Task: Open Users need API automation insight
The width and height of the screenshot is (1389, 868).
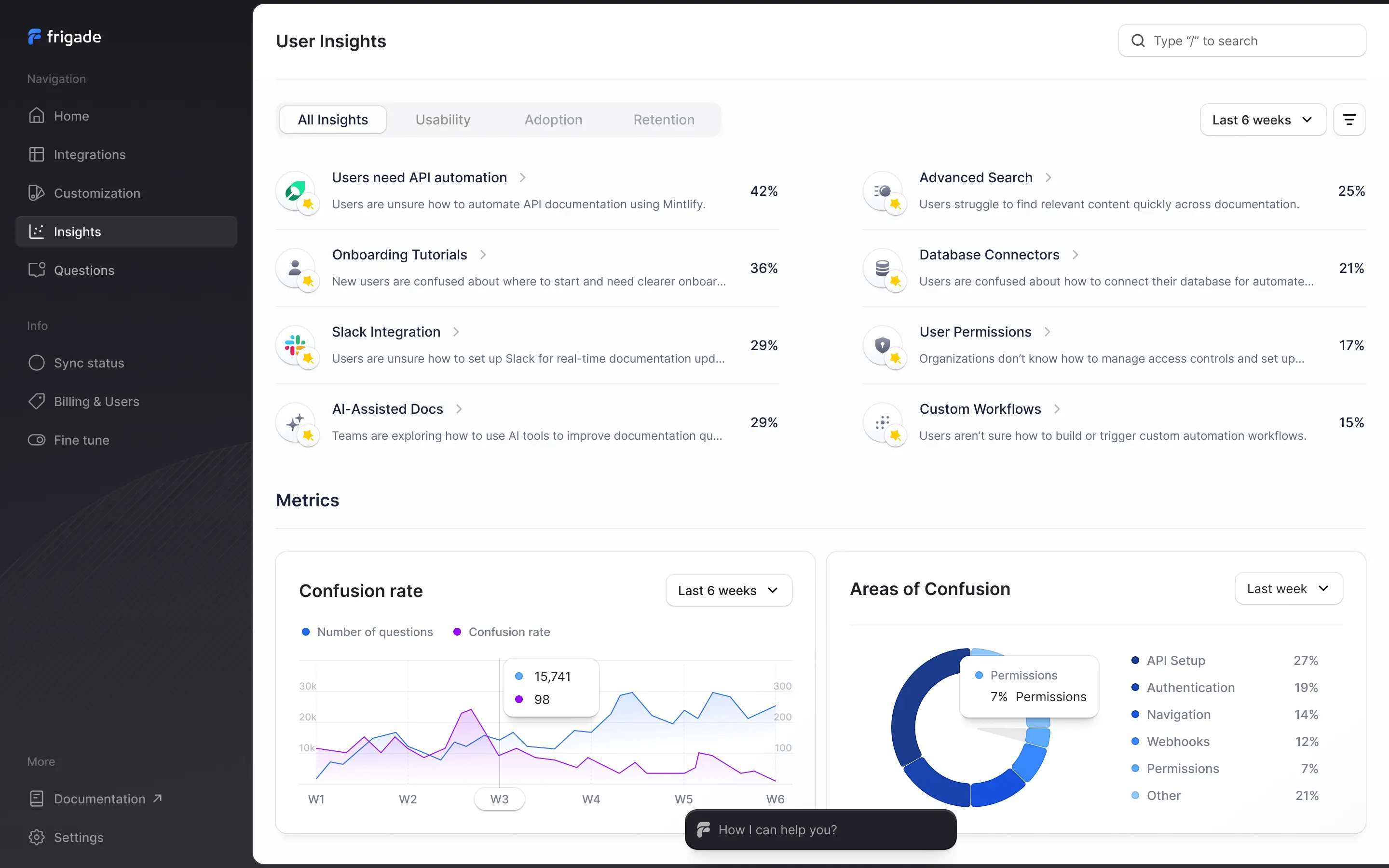Action: coord(420,178)
